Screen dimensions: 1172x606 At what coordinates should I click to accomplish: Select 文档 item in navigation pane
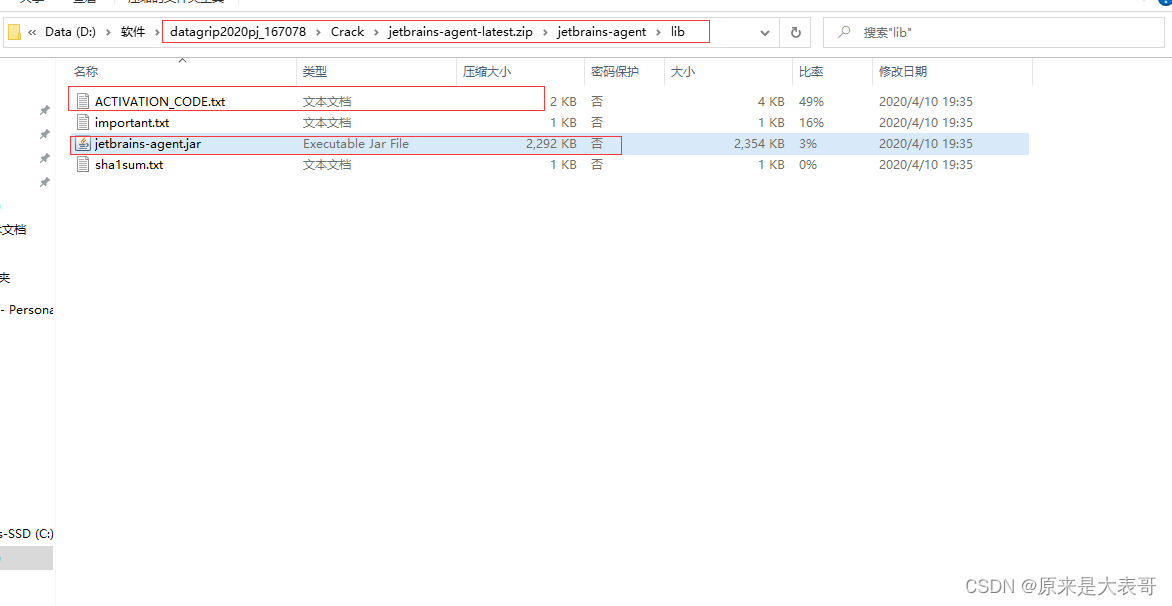click(x=13, y=230)
